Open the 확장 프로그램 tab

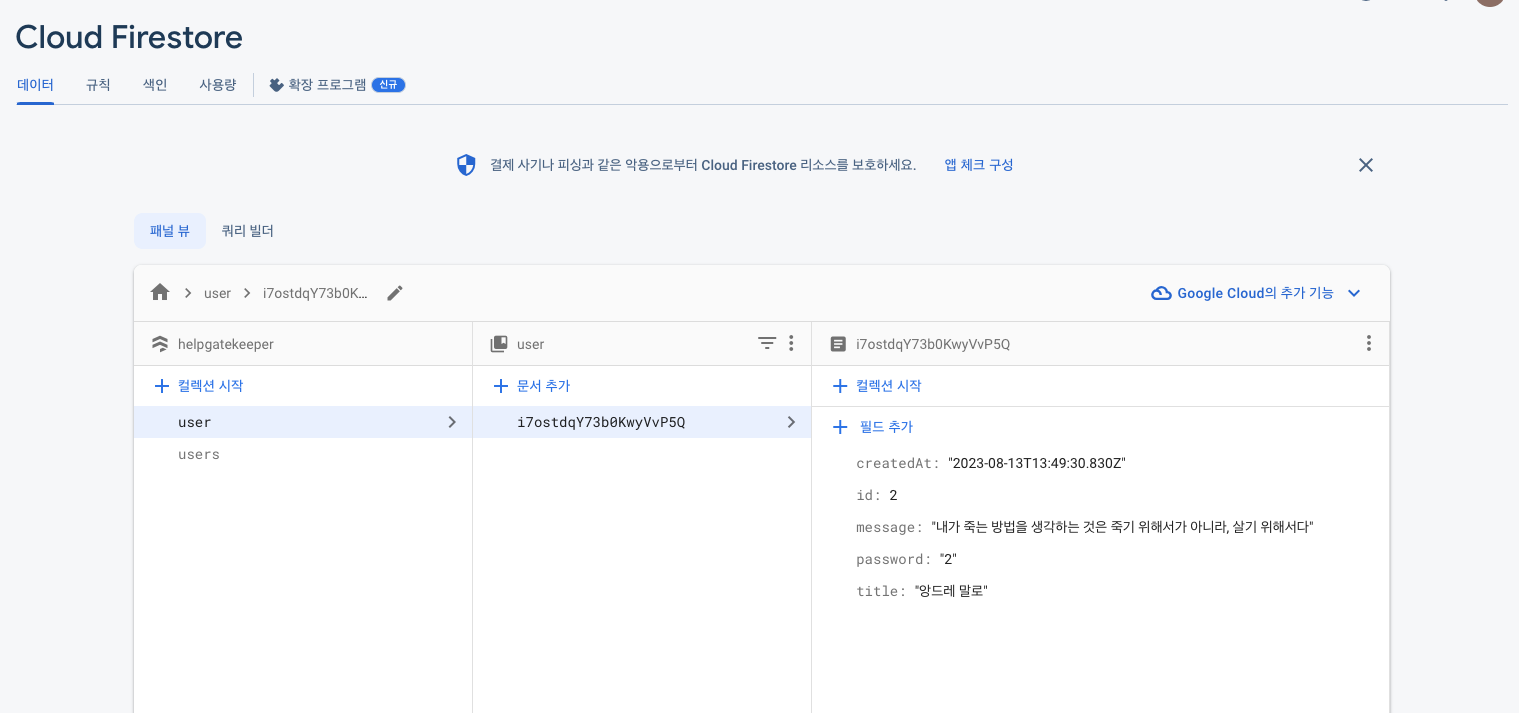click(337, 85)
